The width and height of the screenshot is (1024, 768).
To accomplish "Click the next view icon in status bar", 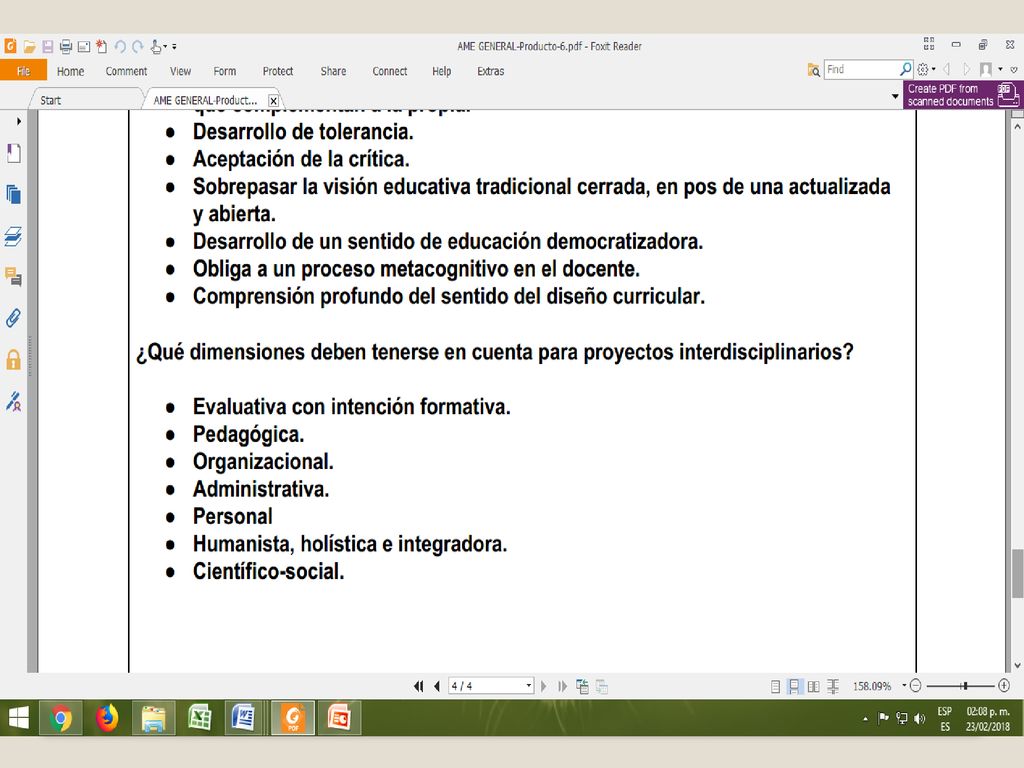I will pos(602,686).
